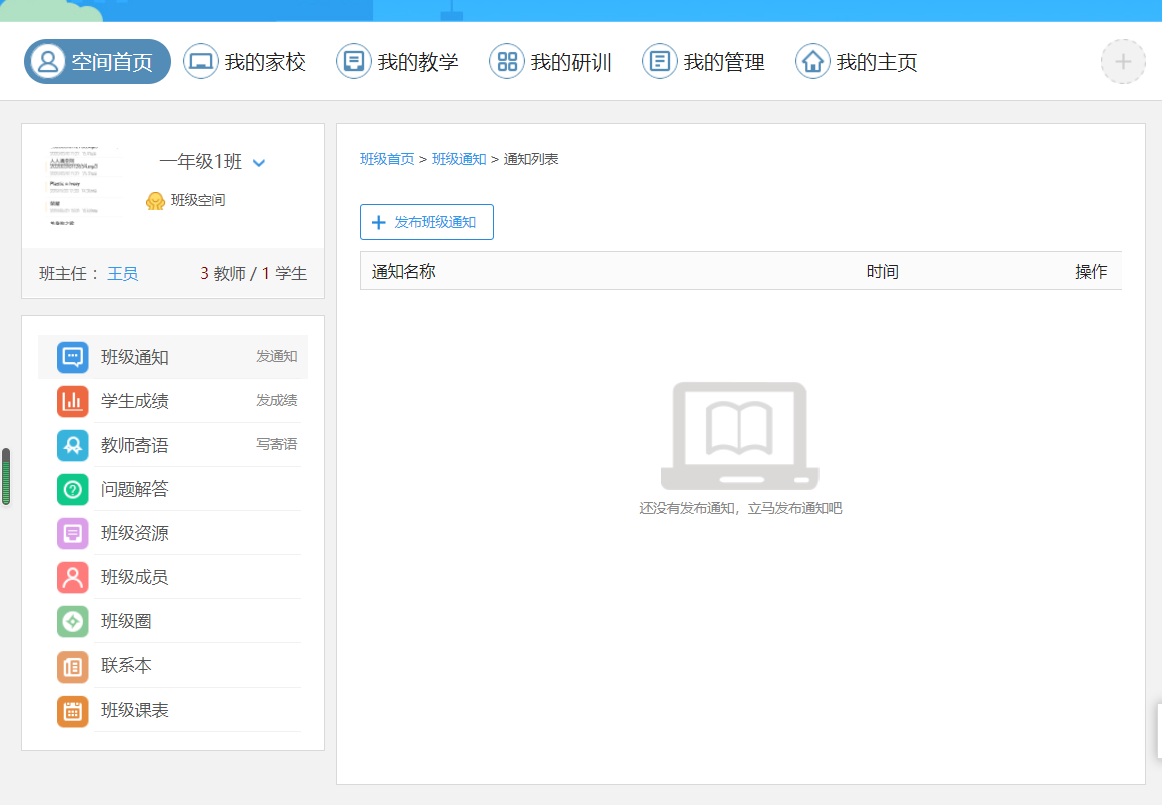Open the head teacher 王员 link
Screen dimensions: 1162x805
(123, 273)
